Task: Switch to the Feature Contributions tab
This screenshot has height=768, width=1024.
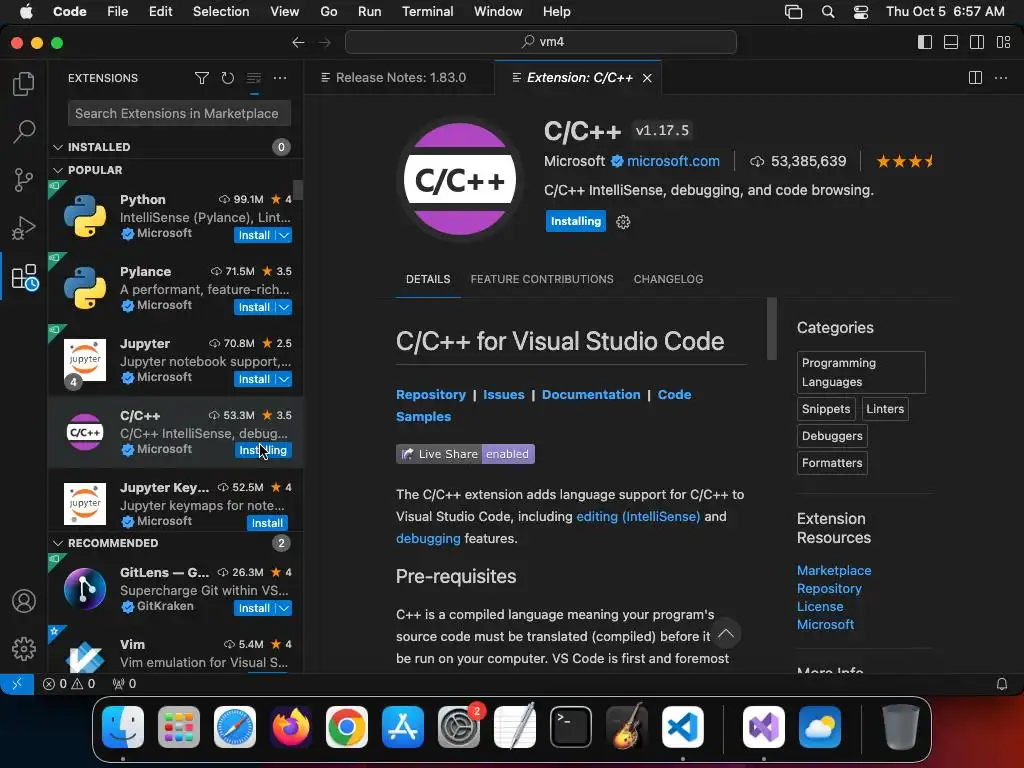Action: pos(542,279)
